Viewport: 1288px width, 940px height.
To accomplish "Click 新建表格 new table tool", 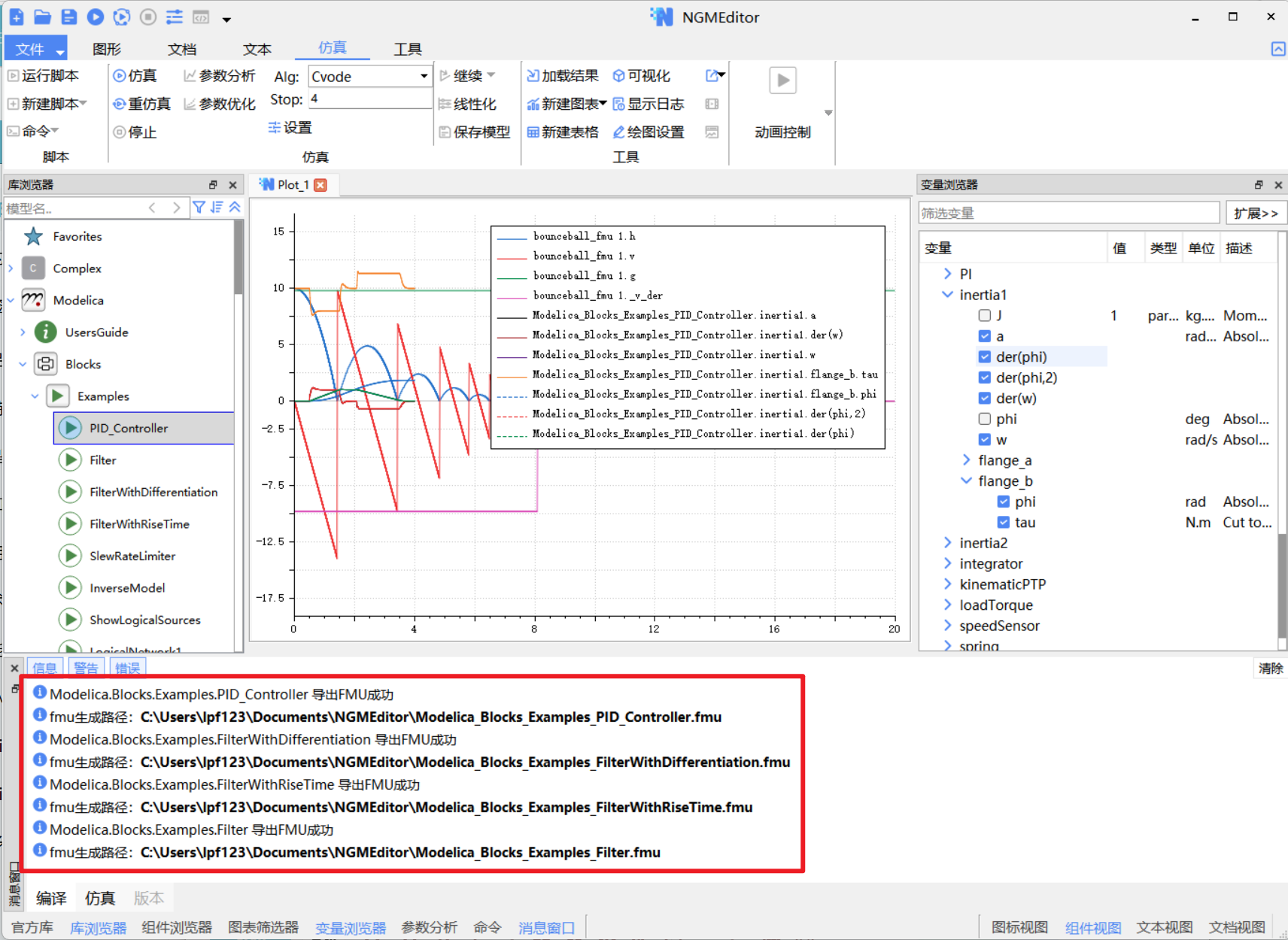I will tap(563, 132).
